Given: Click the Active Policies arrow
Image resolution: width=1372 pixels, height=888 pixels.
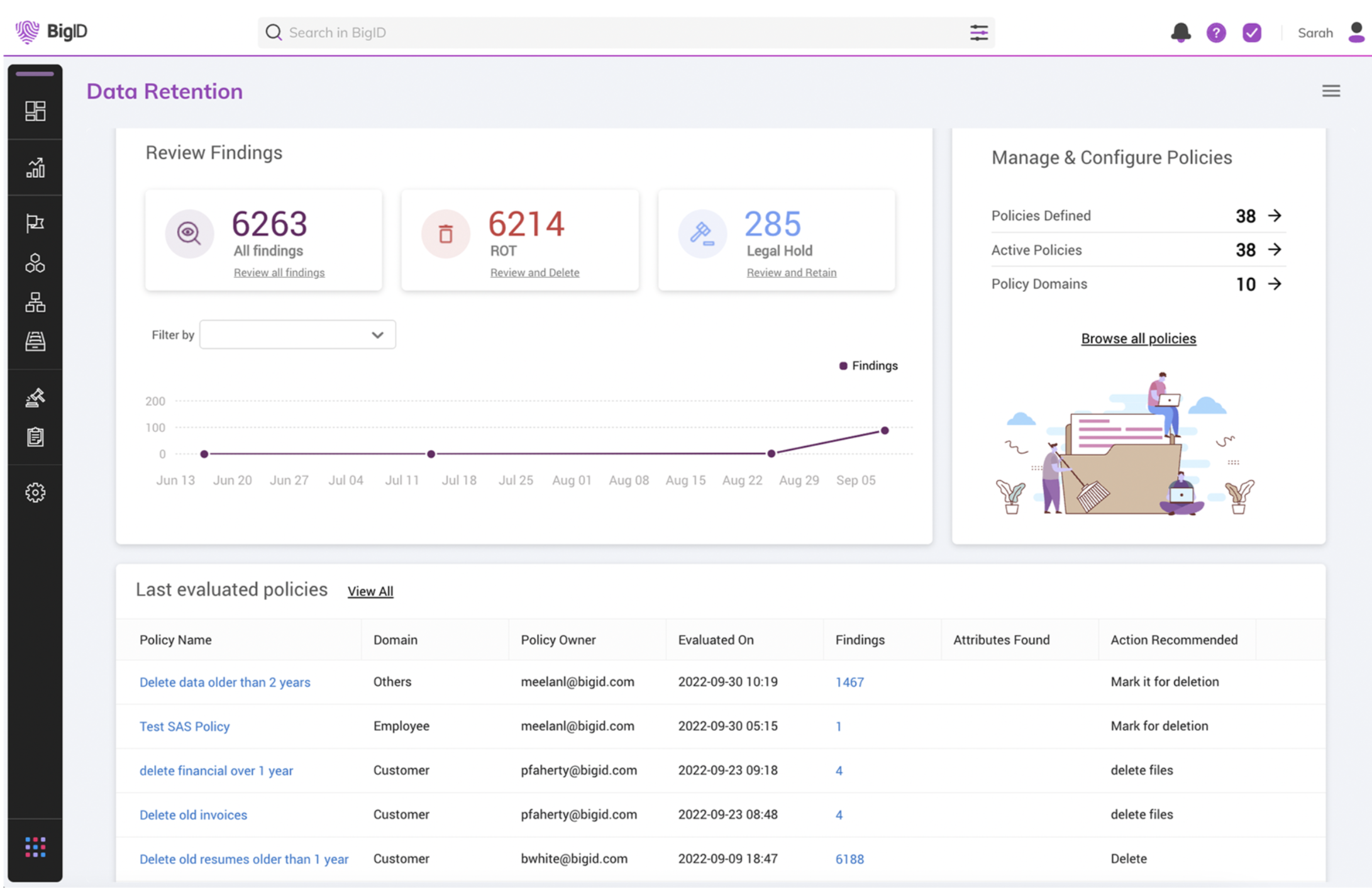Looking at the screenshot, I should [x=1275, y=250].
